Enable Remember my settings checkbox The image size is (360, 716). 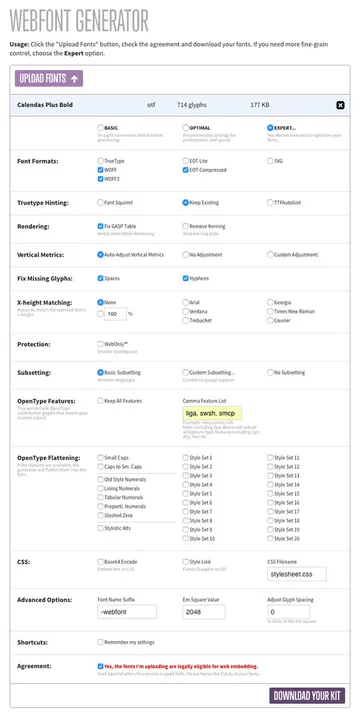[x=100, y=642]
